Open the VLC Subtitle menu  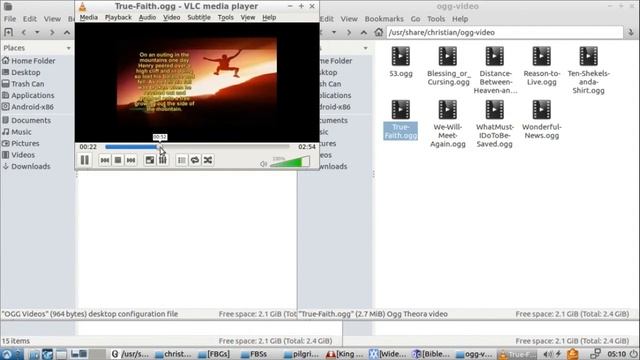click(x=199, y=18)
